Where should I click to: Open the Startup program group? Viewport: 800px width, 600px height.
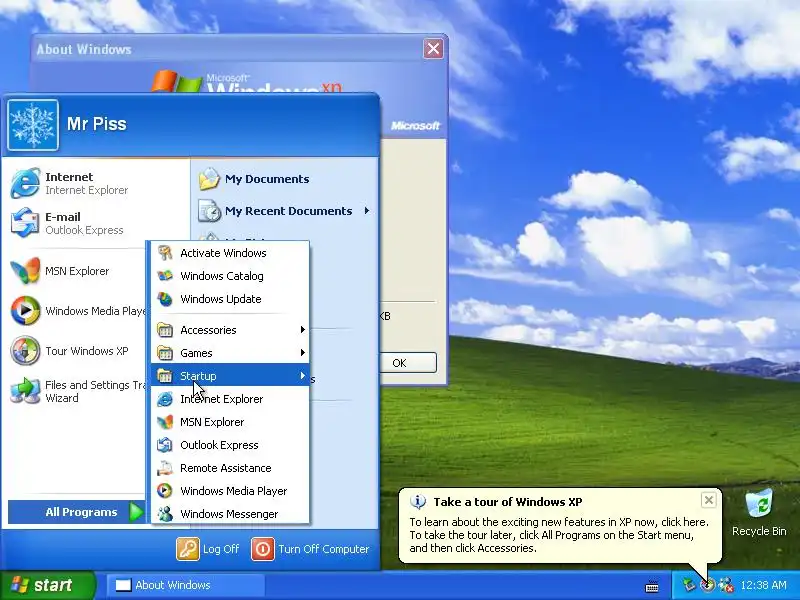(x=230, y=376)
